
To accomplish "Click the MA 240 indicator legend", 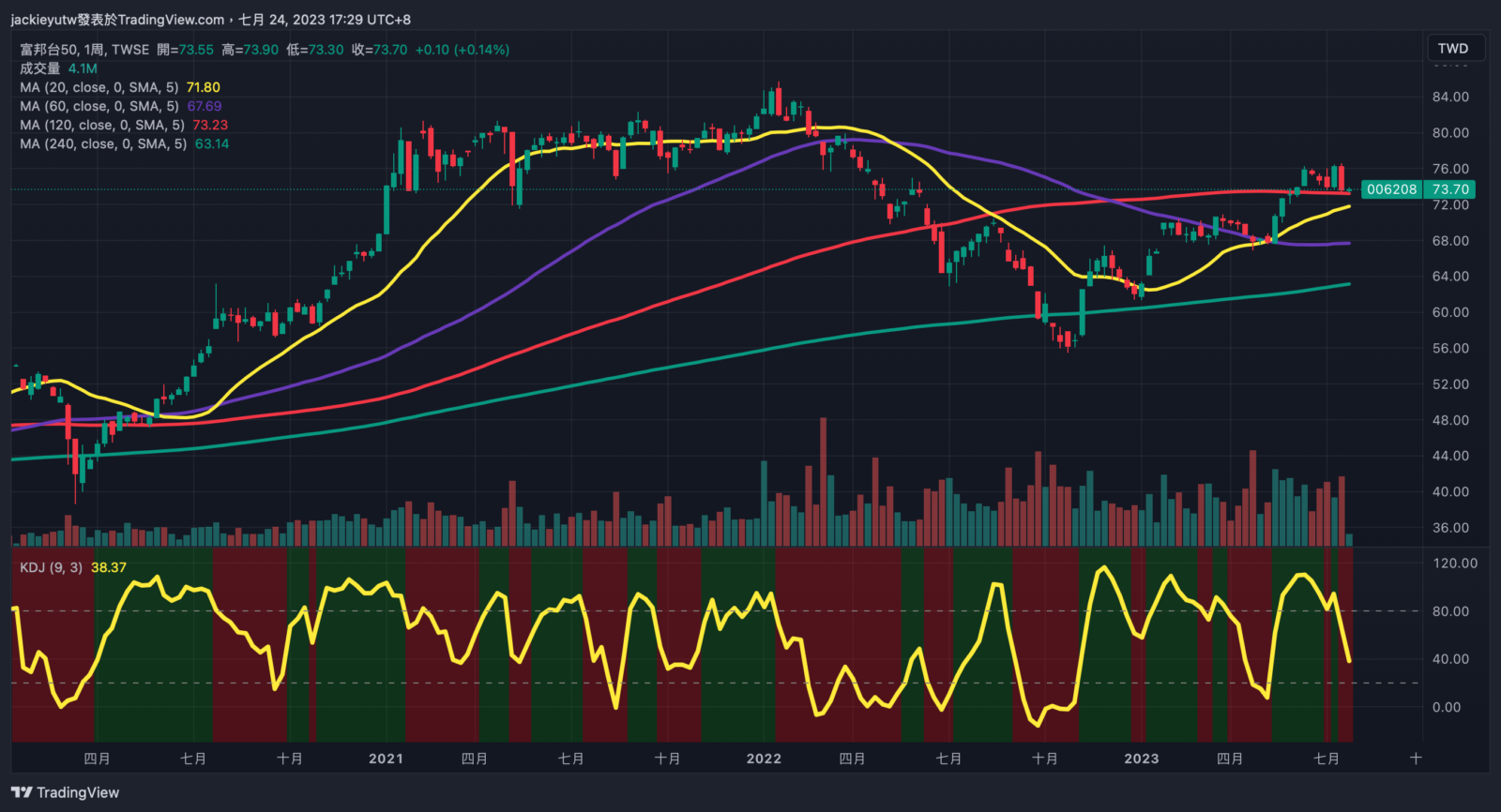I will [x=102, y=143].
